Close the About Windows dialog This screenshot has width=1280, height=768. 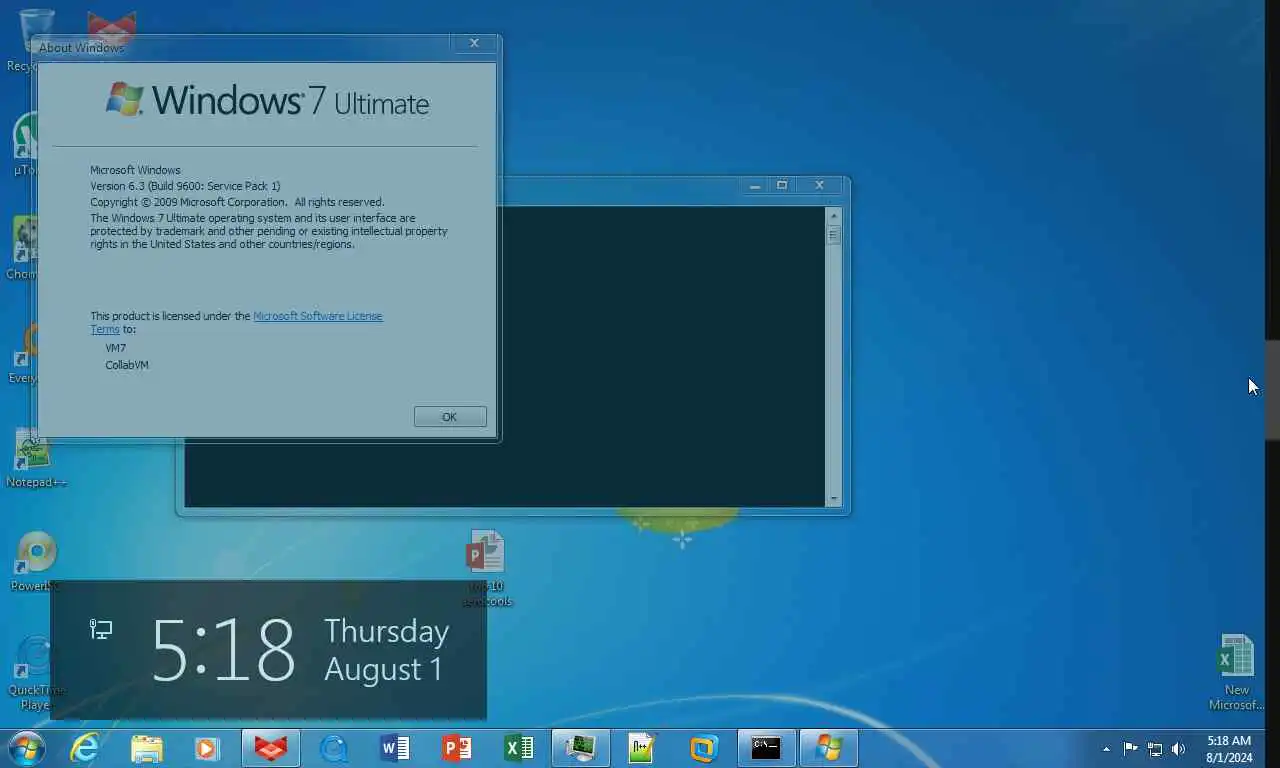[474, 43]
